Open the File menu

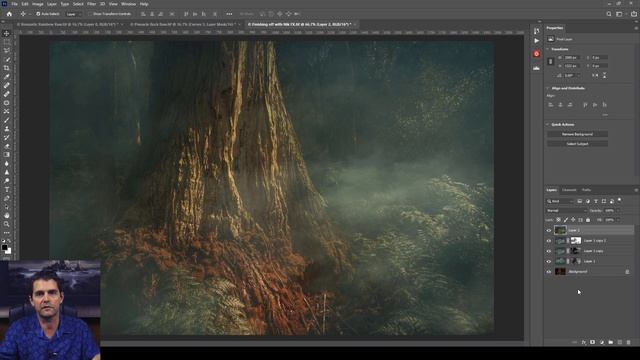click(14, 4)
